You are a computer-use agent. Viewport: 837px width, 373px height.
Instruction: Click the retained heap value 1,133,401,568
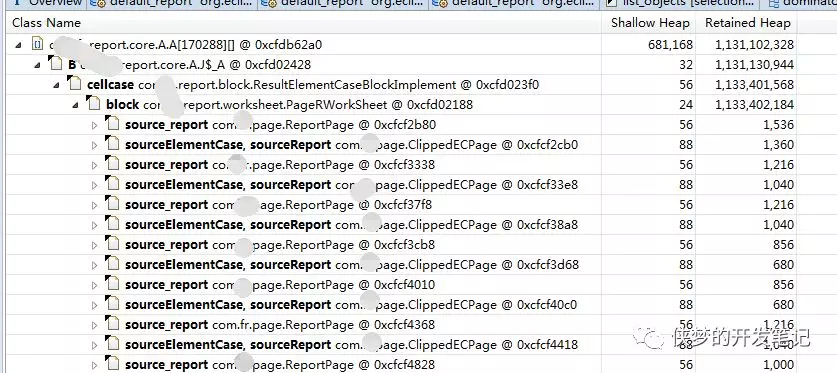click(x=755, y=85)
